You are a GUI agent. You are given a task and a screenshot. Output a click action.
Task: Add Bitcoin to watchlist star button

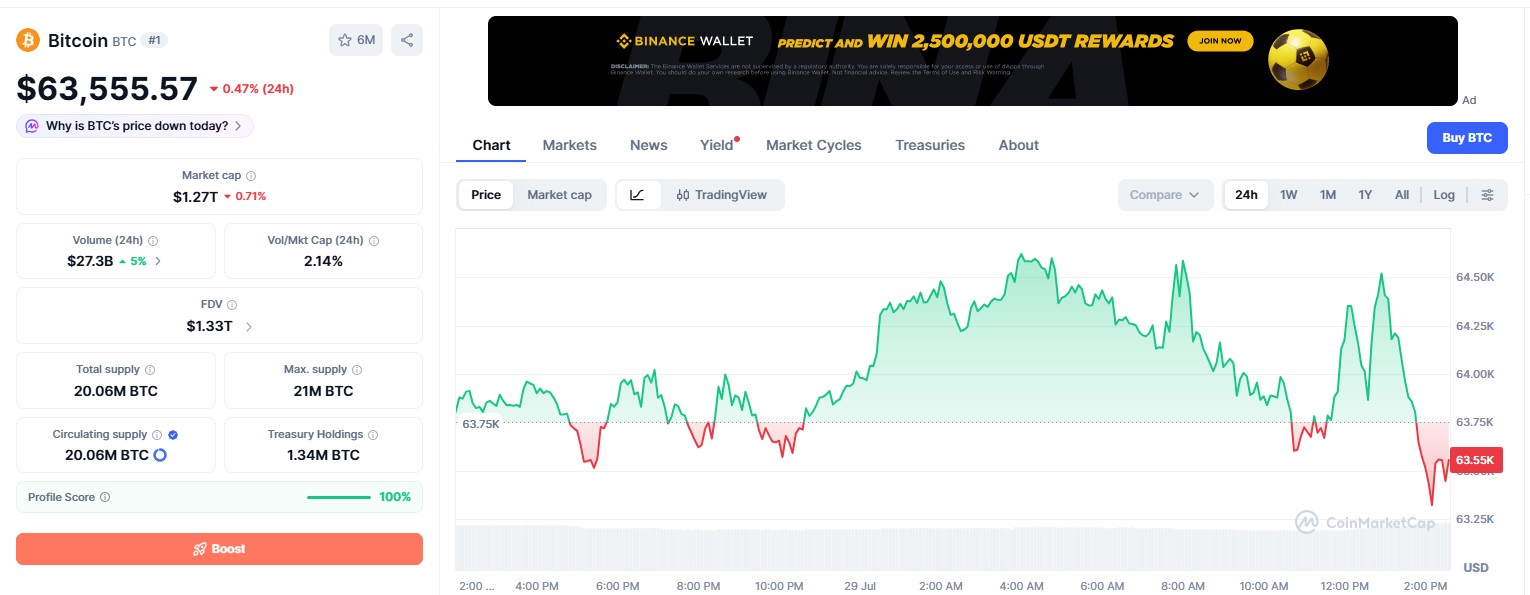tap(356, 40)
